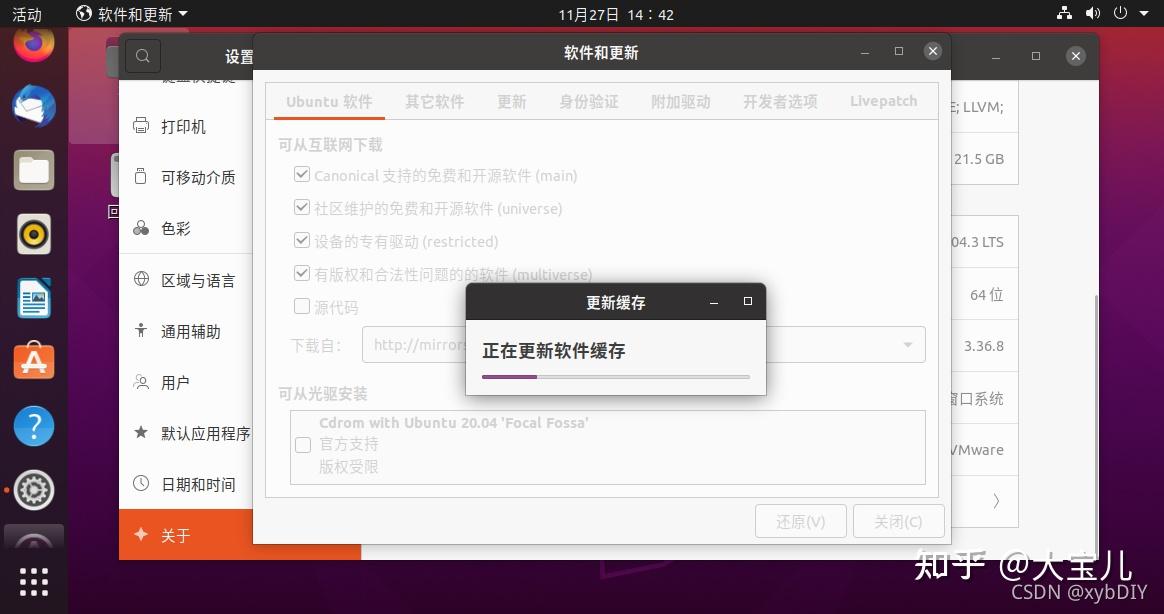This screenshot has height=614, width=1164.
Task: Click 活动 in the top bar
Action: [x=27, y=14]
